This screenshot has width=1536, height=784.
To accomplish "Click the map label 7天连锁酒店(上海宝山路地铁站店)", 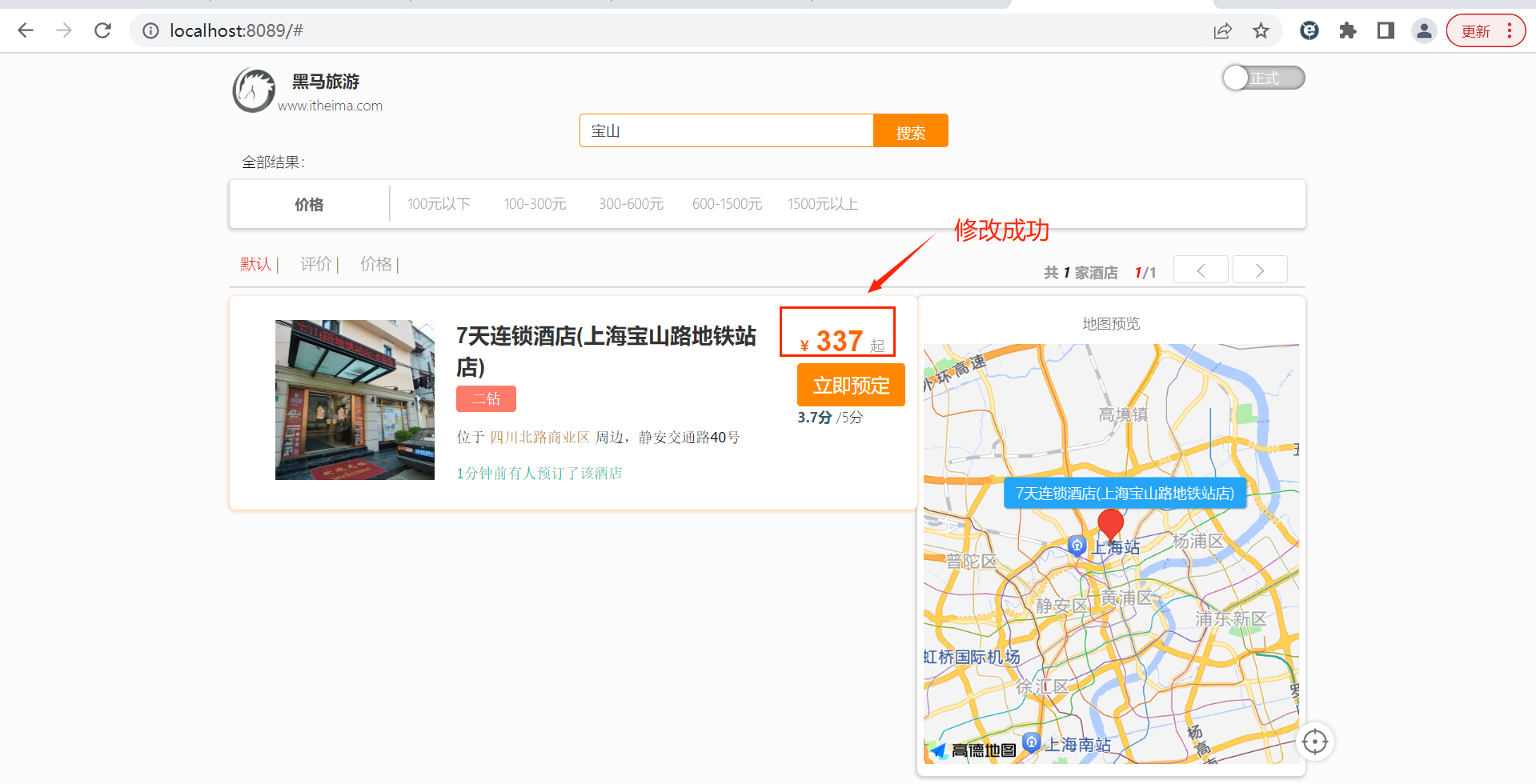I will [x=1125, y=494].
